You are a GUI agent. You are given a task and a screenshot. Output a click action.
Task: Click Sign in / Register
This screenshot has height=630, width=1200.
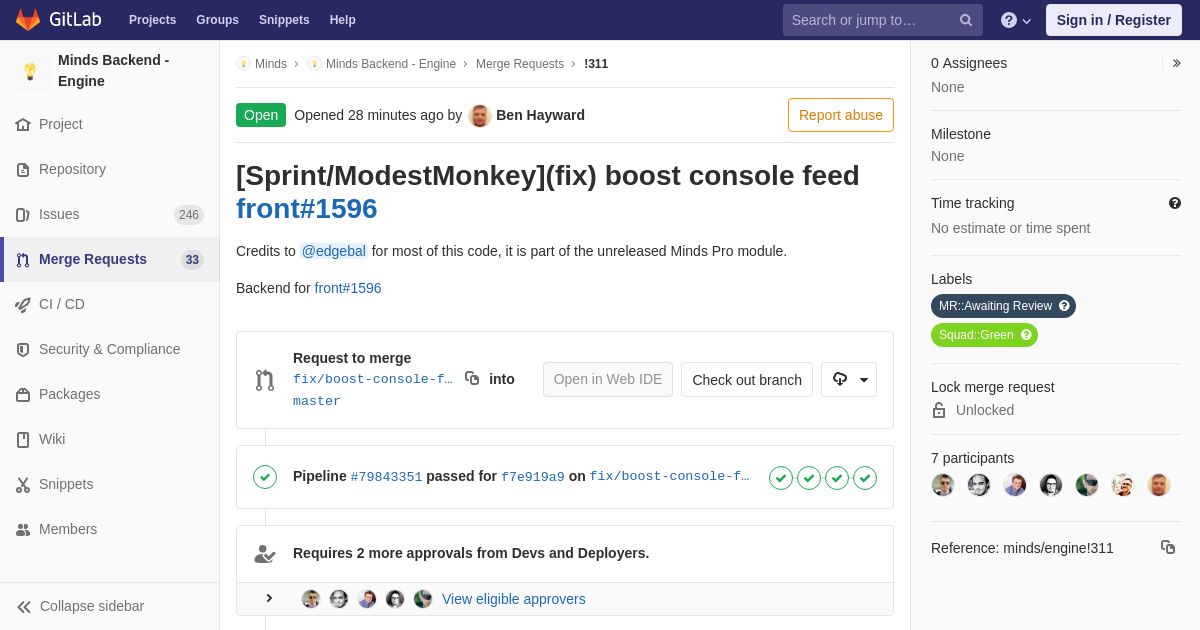coord(1114,20)
